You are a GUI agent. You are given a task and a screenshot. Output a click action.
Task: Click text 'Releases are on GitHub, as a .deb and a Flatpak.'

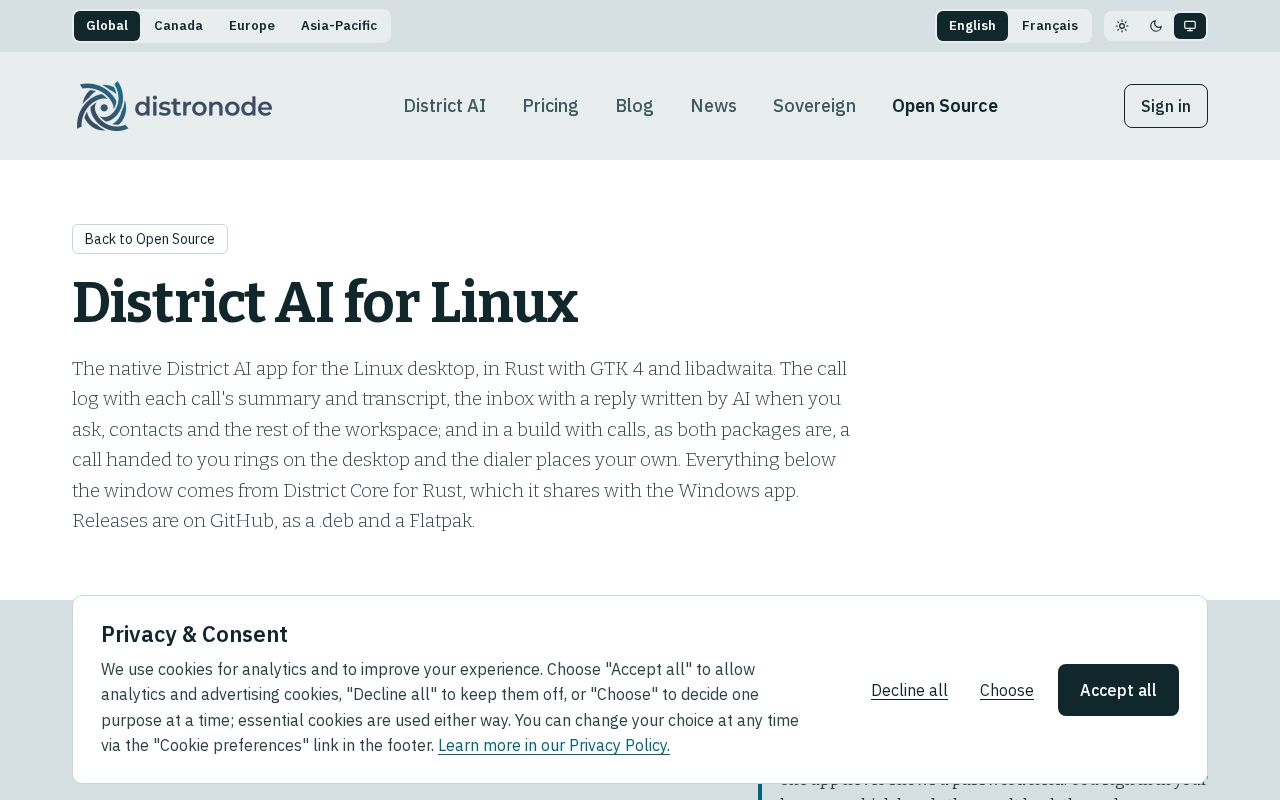[273, 521]
